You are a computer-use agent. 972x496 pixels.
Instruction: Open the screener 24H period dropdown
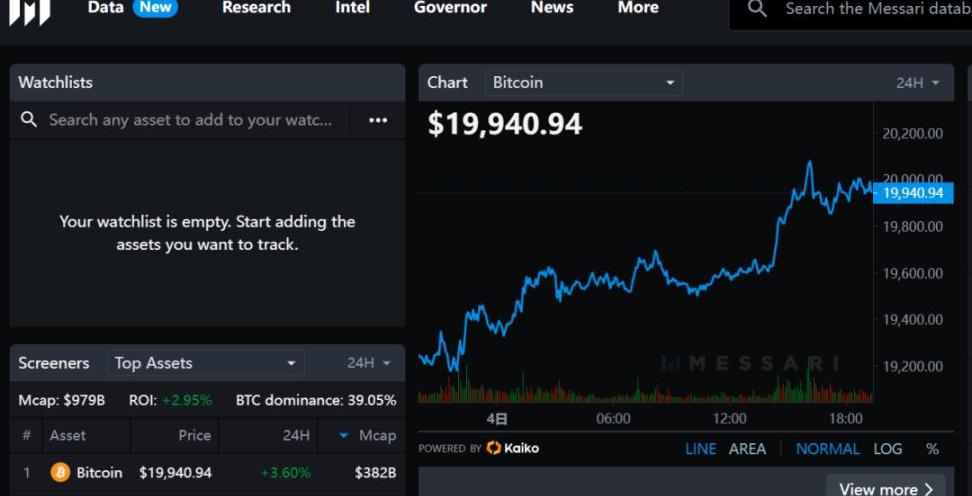point(369,363)
